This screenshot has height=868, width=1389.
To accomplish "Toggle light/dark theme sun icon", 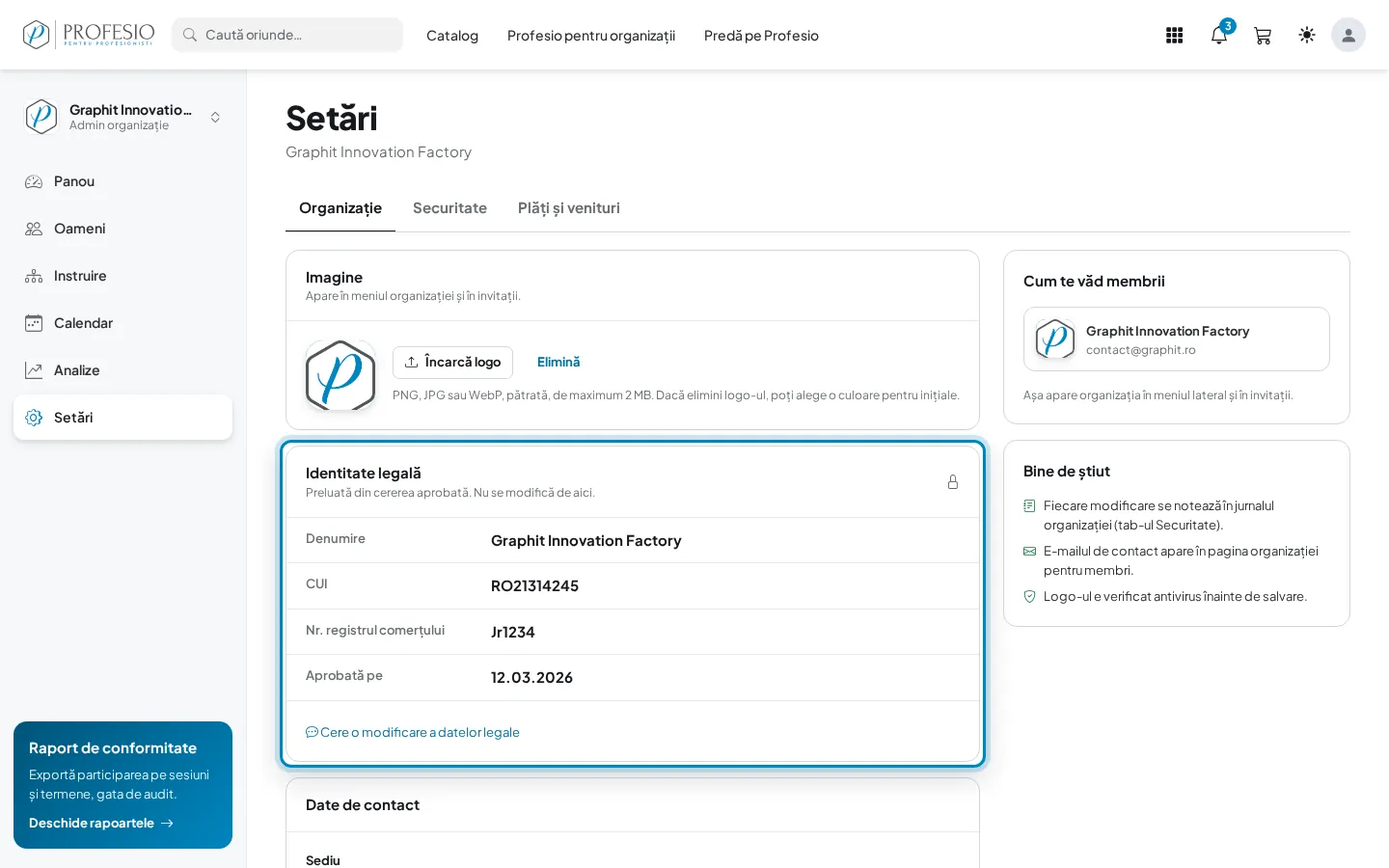I will (x=1307, y=35).
